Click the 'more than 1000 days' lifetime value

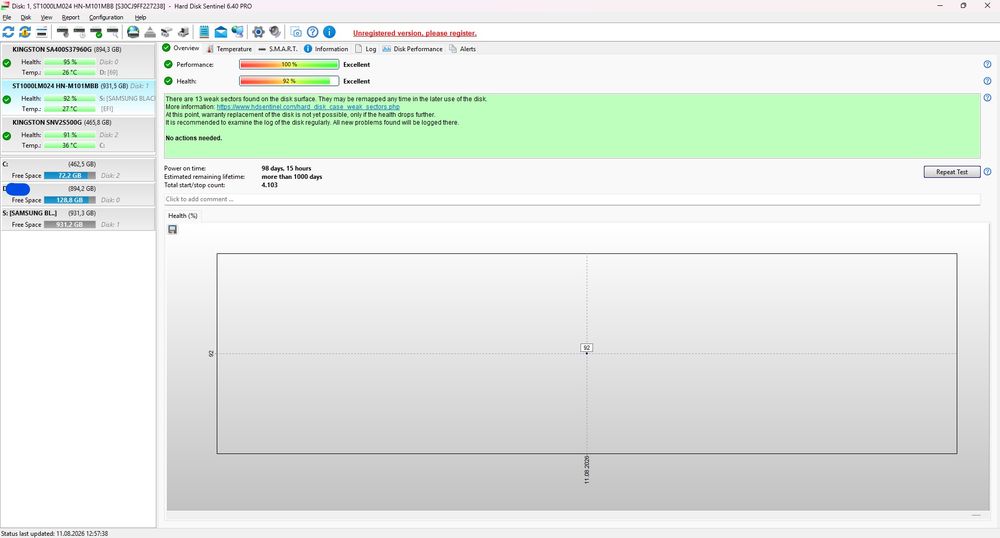[x=291, y=177]
